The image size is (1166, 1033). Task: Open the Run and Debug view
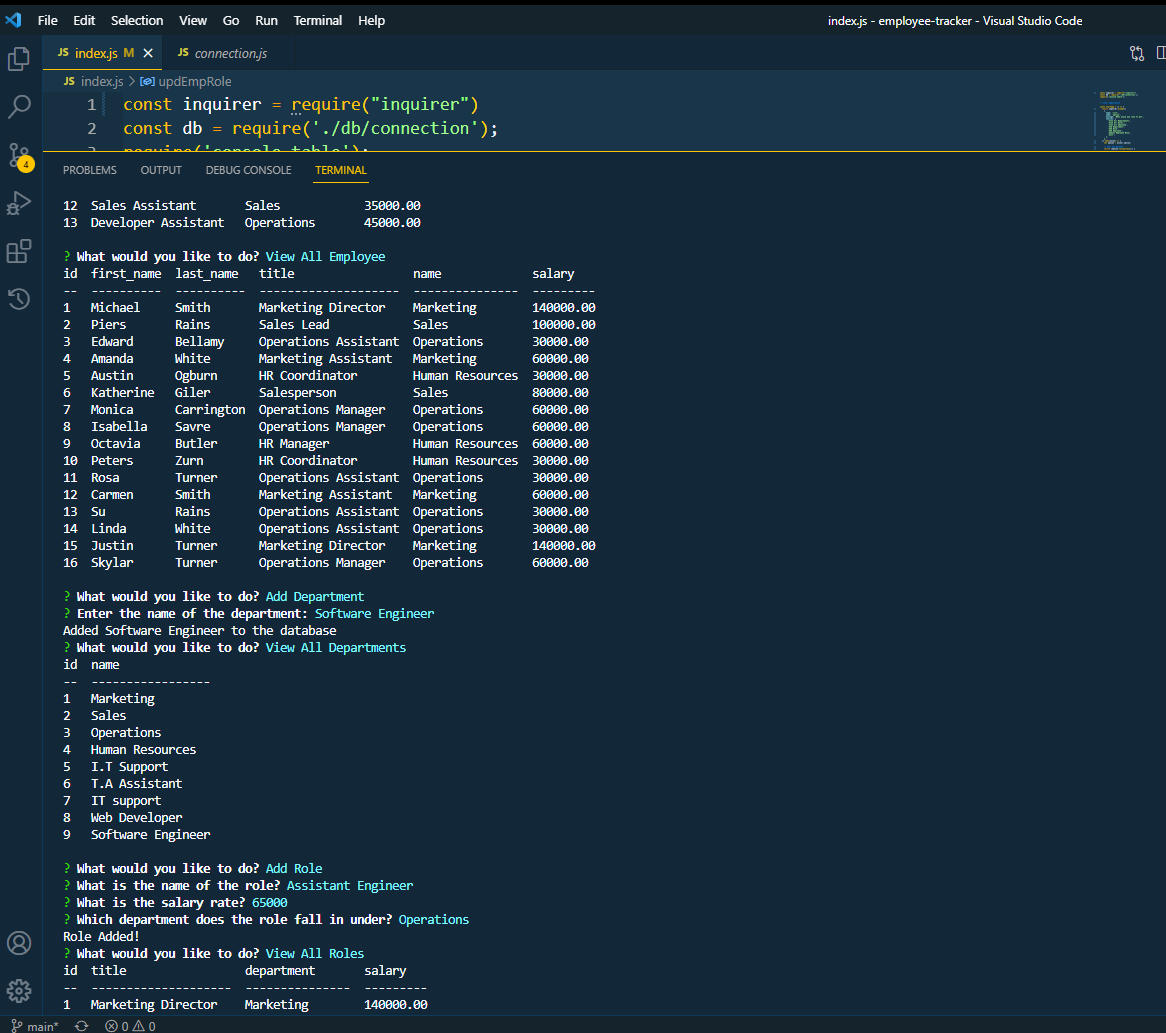point(19,203)
